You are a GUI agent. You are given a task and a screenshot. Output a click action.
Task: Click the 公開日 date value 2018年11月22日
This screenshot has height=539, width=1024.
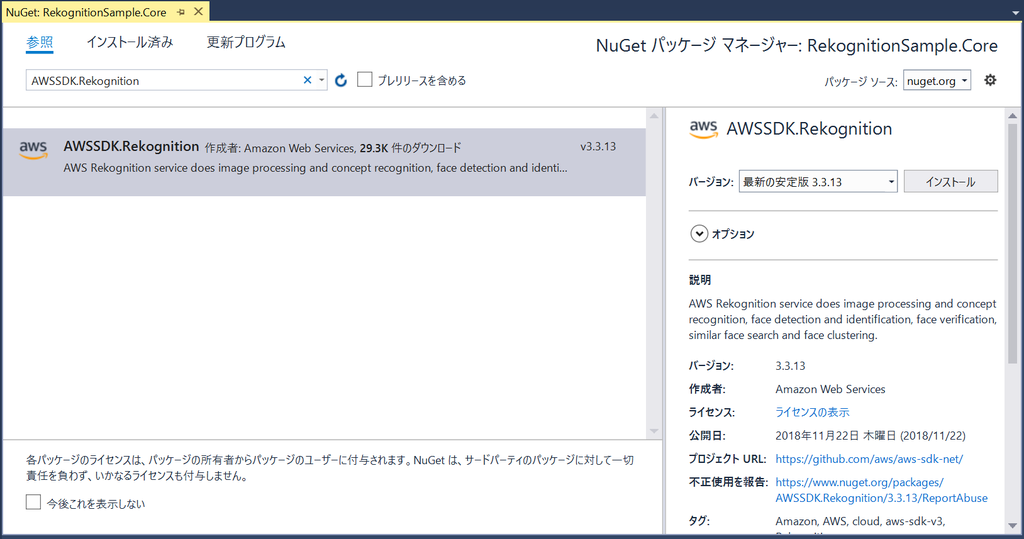pyautogui.click(x=871, y=435)
